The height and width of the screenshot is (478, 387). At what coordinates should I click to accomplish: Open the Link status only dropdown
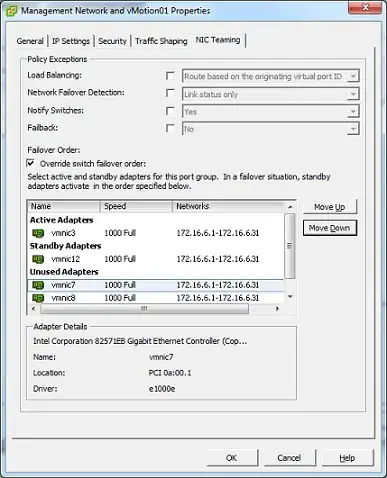coord(270,94)
